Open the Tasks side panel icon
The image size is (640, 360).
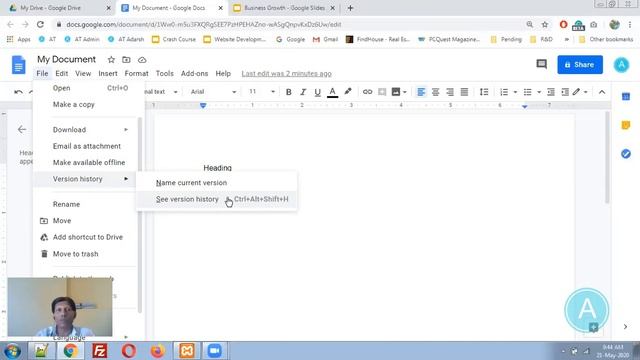click(x=625, y=154)
